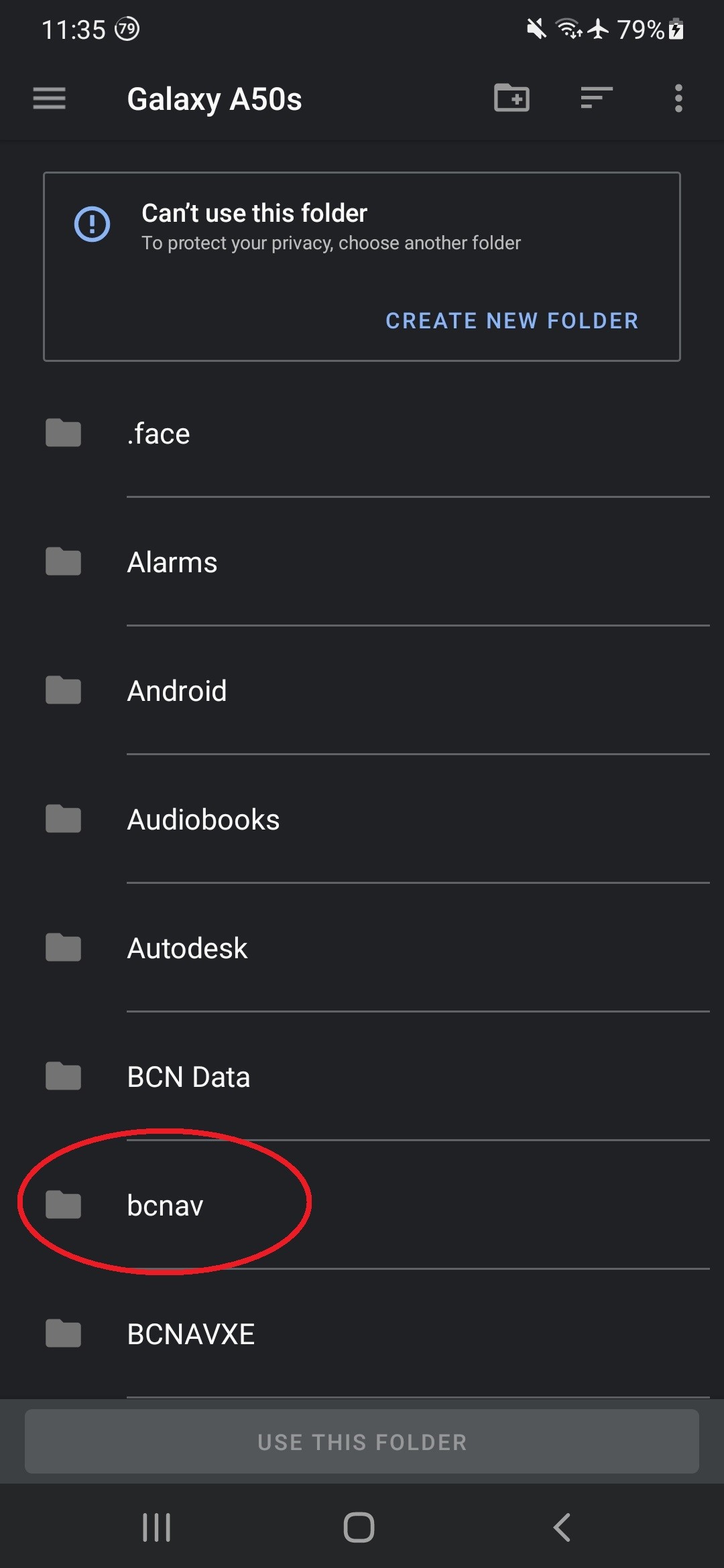Open the Alarms folder
The width and height of the screenshot is (724, 1568).
[x=172, y=562]
